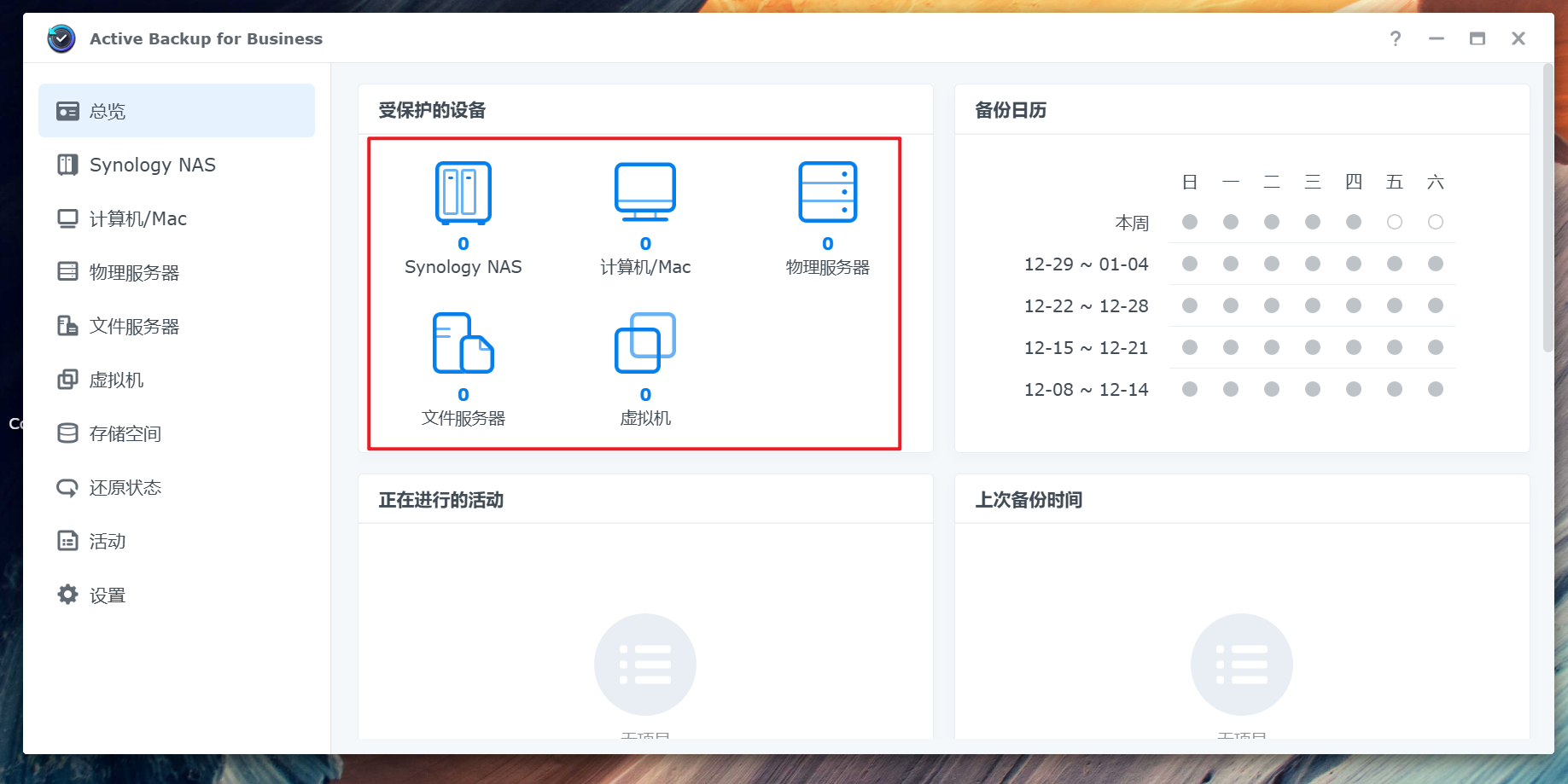The image size is (1568, 784).
Task: Click the 12-15 ~ 12-21 week label
Action: pyautogui.click(x=1087, y=348)
